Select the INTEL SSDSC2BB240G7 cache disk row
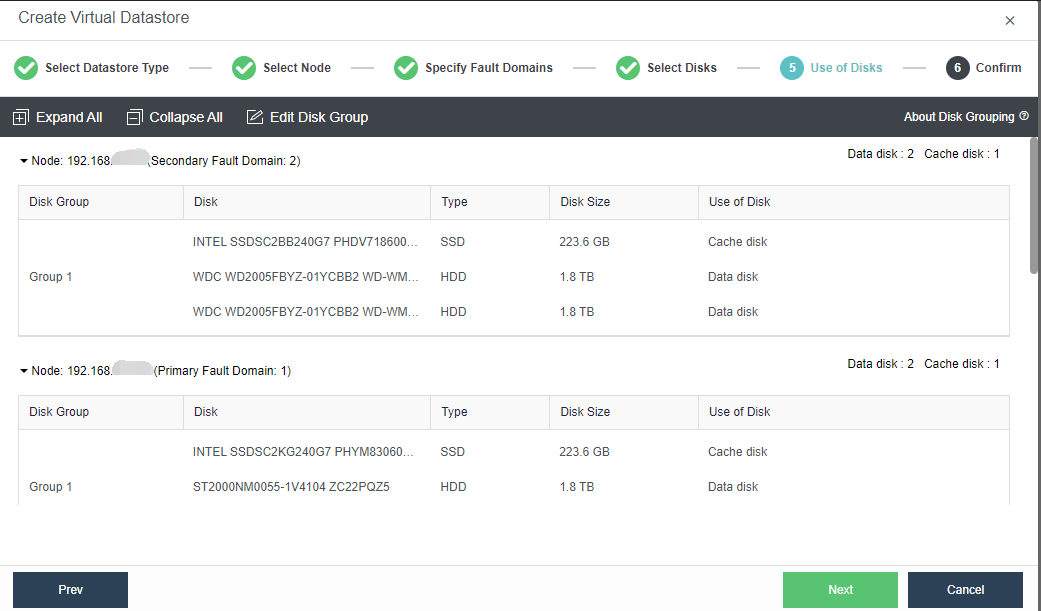 point(305,242)
